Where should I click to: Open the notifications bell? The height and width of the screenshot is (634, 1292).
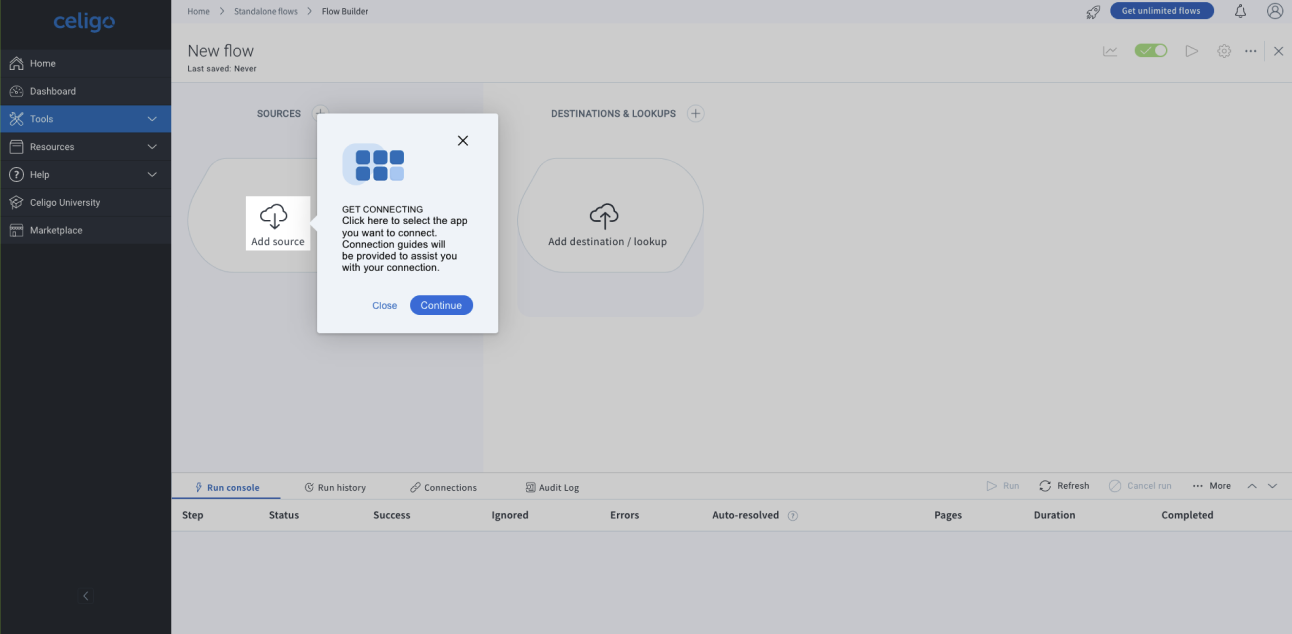pos(1240,11)
